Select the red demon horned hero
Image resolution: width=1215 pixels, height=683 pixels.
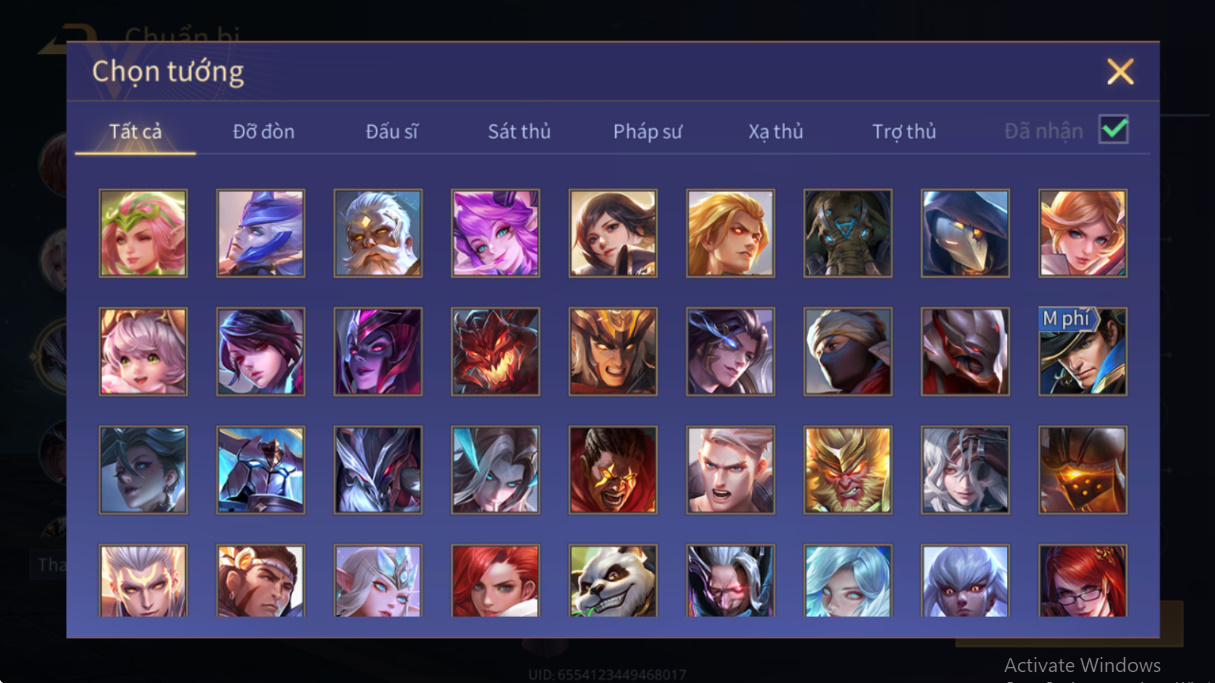495,351
